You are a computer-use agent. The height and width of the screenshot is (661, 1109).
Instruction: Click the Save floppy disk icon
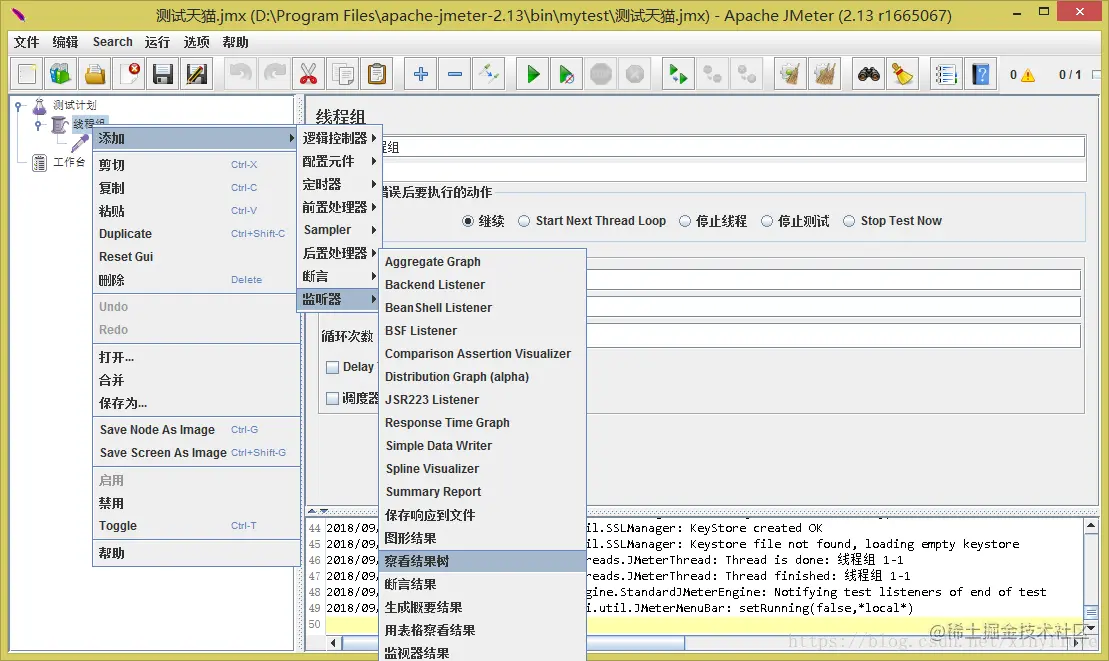click(x=163, y=74)
